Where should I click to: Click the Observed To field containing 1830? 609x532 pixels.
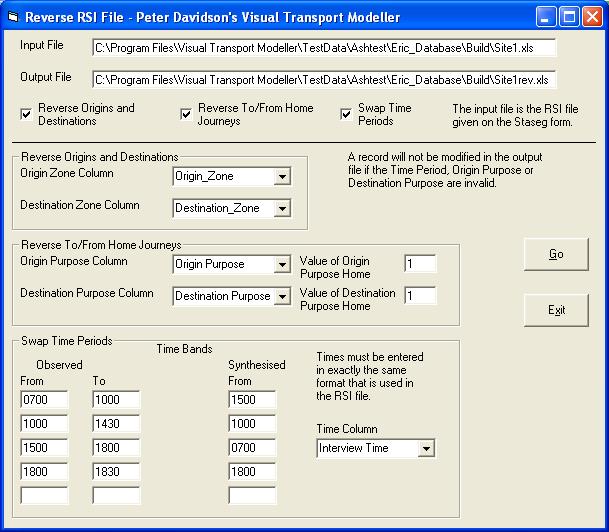pos(116,472)
